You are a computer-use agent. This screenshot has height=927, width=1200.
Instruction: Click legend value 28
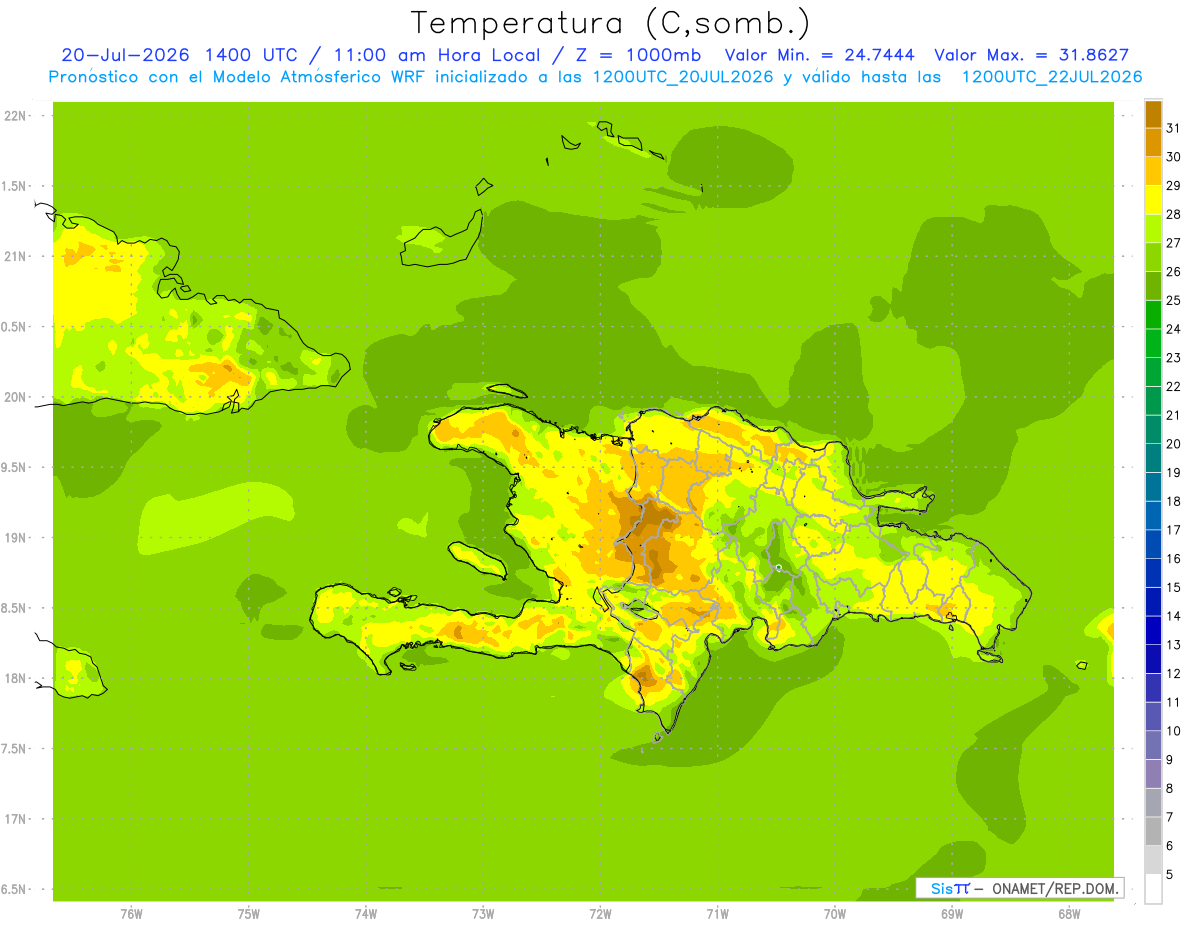(1174, 214)
